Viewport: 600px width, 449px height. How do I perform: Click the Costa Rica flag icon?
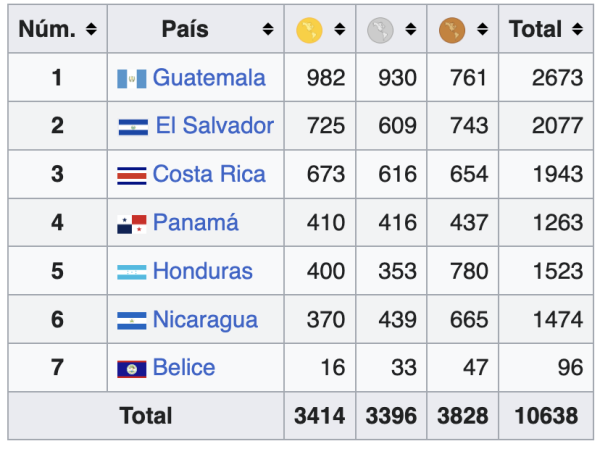point(132,175)
